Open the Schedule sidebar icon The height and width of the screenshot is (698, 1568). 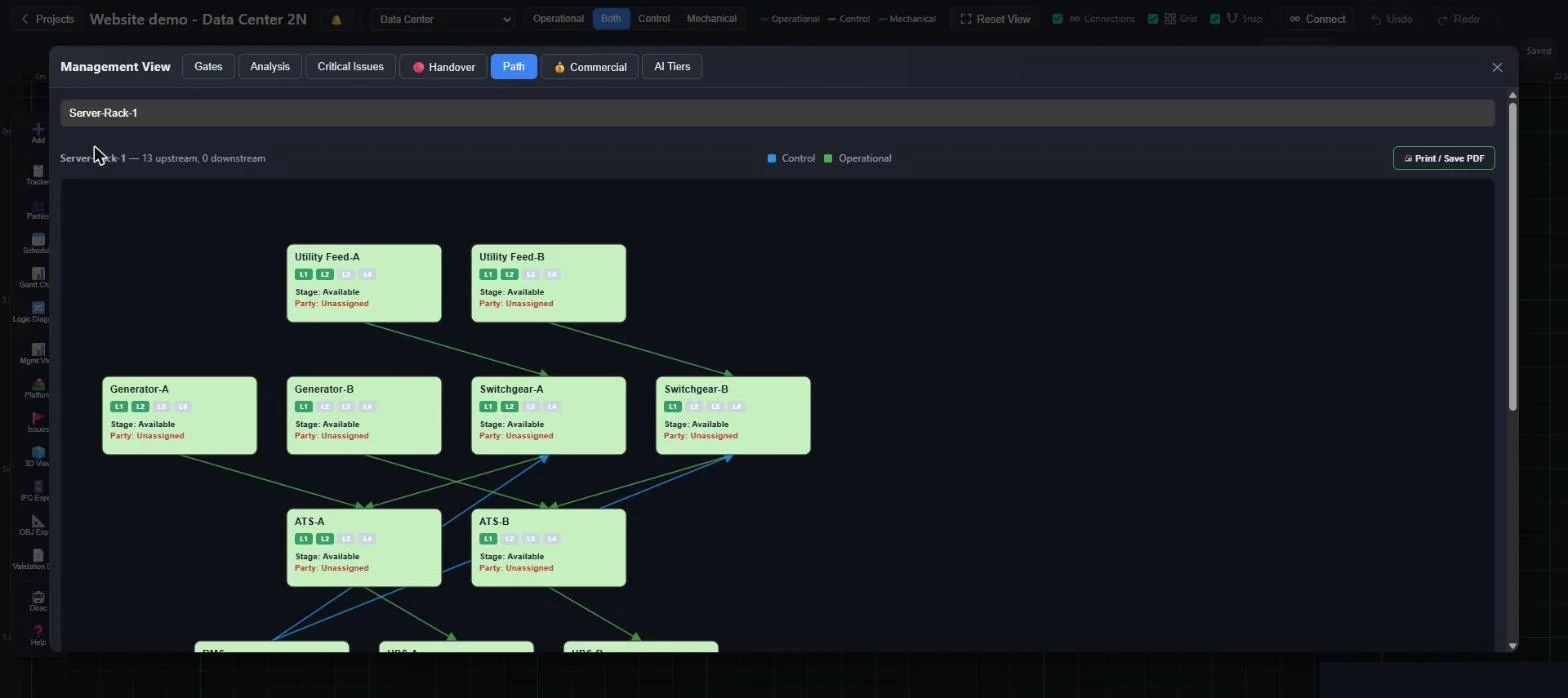(x=38, y=243)
